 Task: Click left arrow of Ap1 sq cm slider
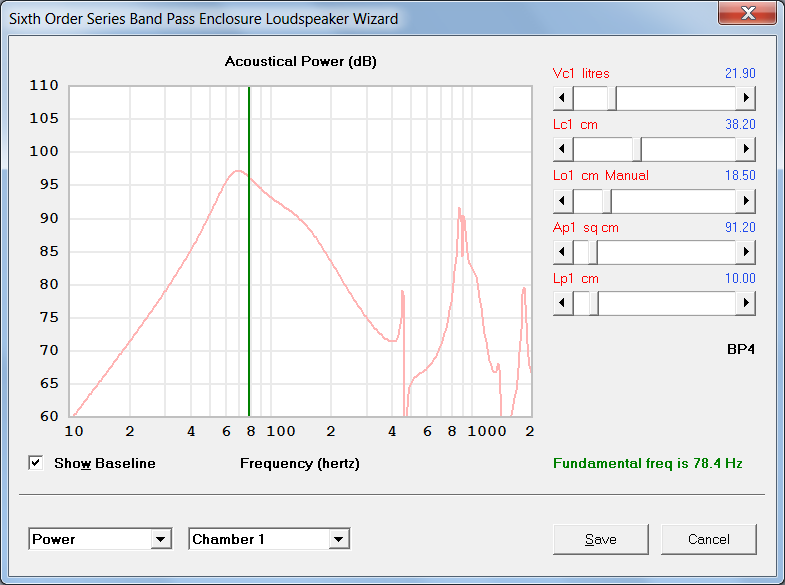pos(563,252)
